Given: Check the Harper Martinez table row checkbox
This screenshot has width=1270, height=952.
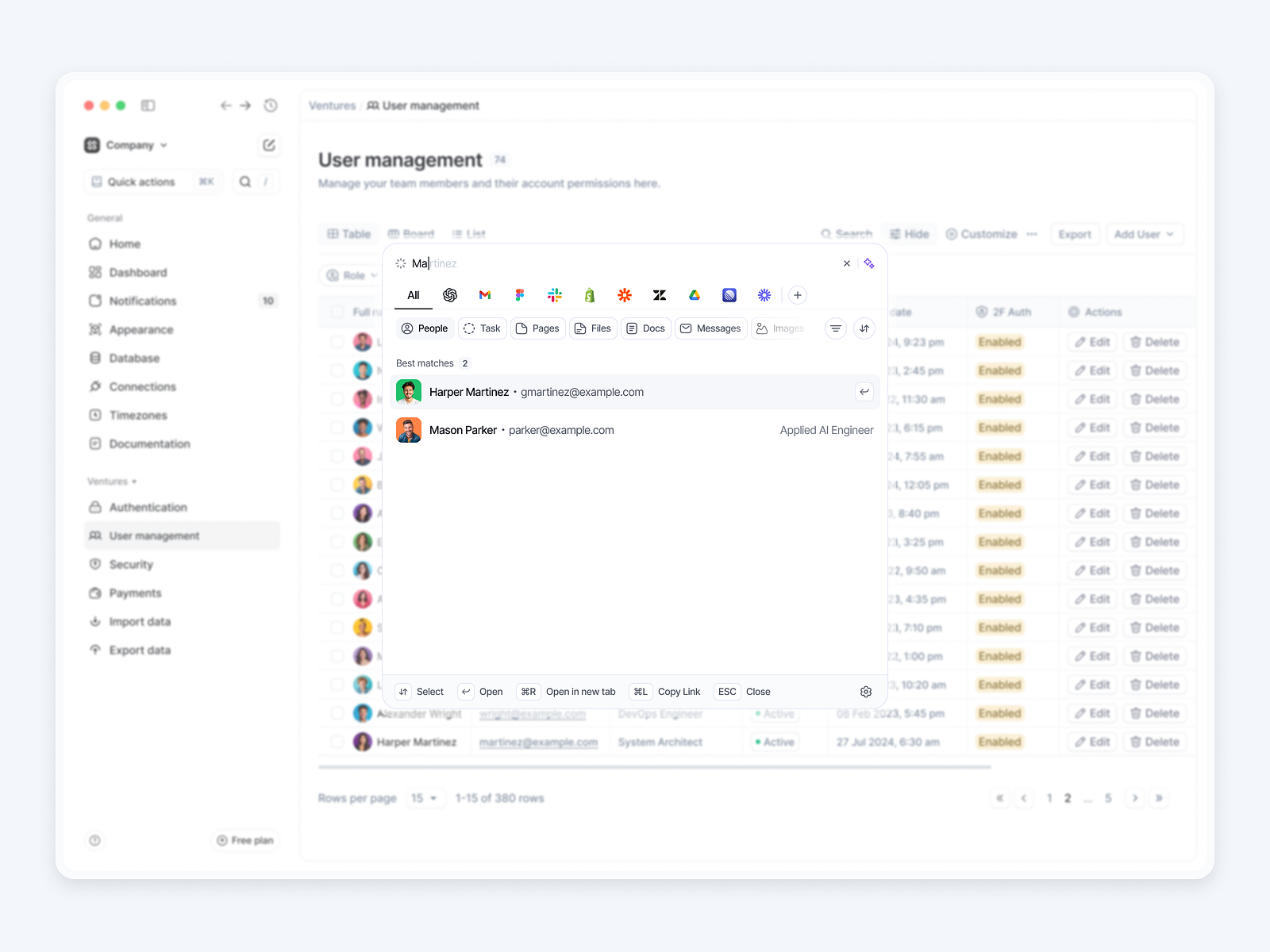Looking at the screenshot, I should pyautogui.click(x=337, y=742).
